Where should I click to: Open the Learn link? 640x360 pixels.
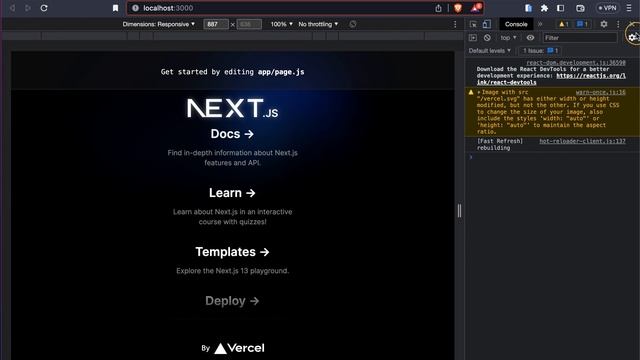(232, 193)
